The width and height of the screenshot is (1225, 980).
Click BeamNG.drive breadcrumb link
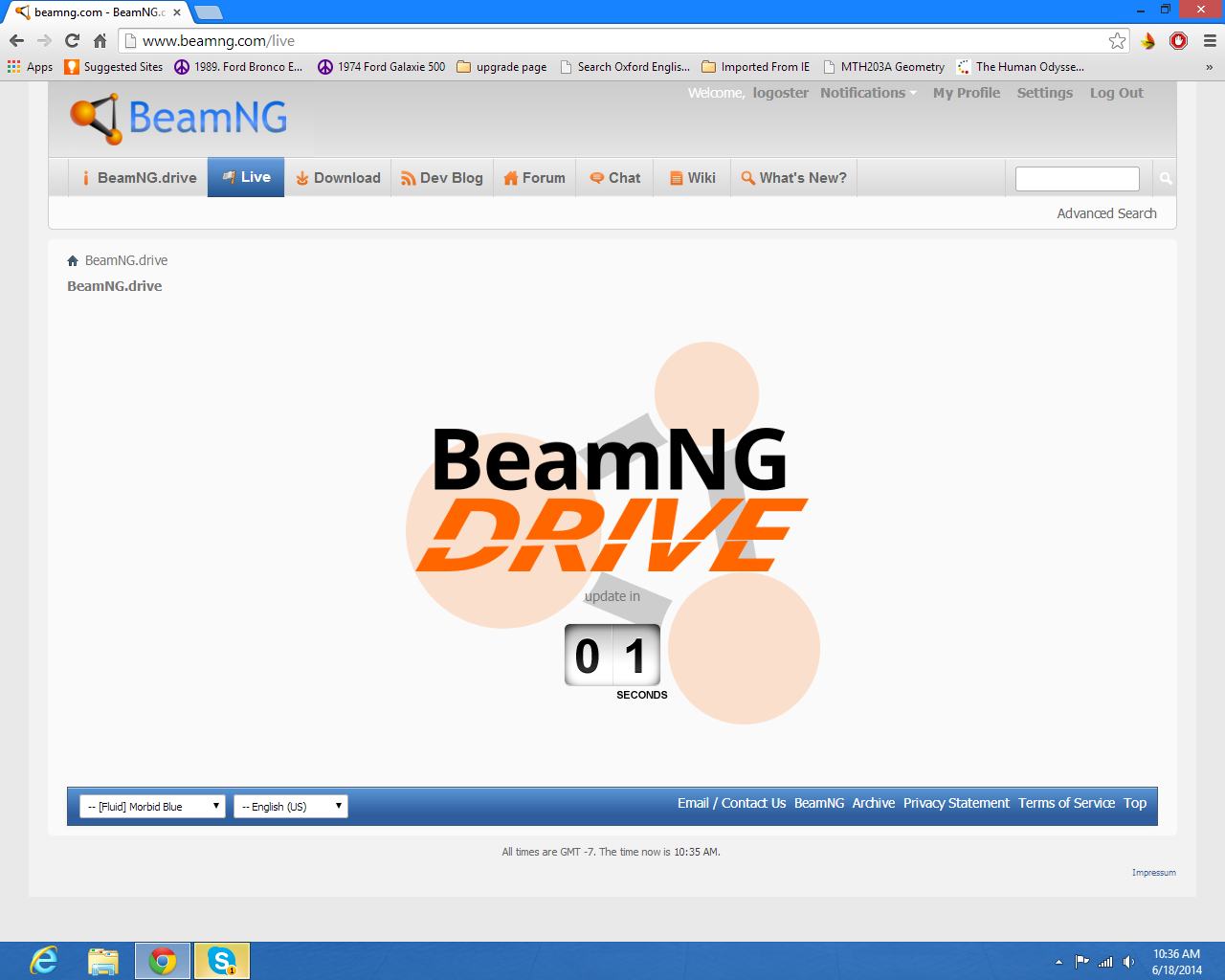click(126, 260)
